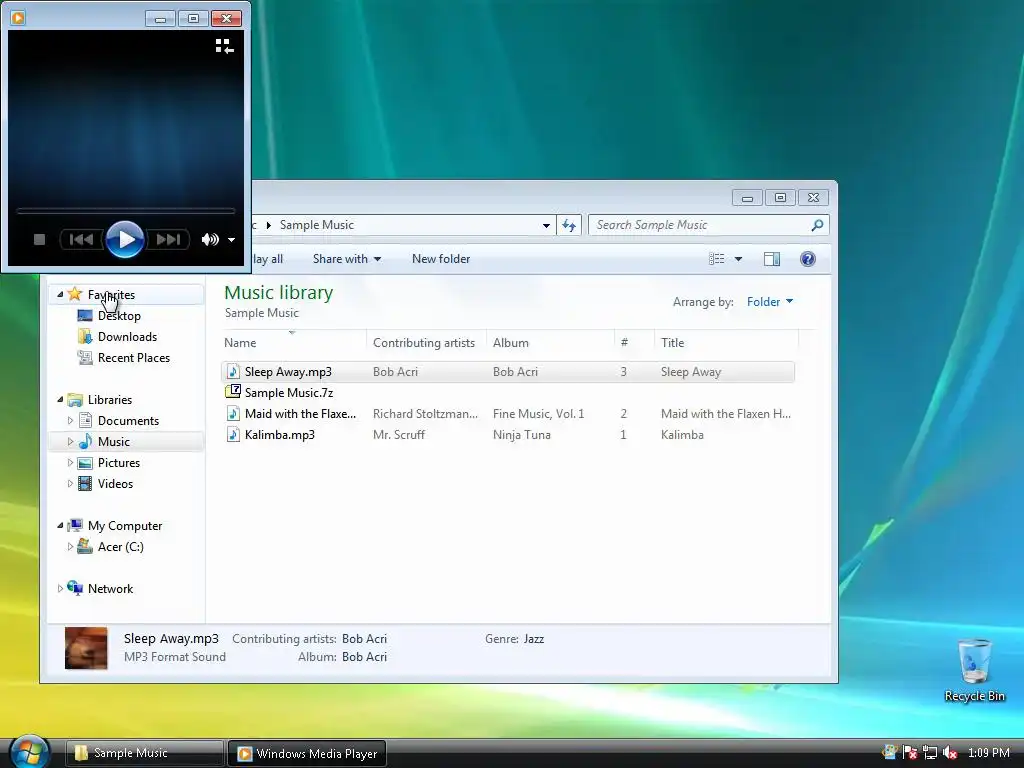This screenshot has width=1024, height=768.
Task: Sort by Contributing artists column
Action: pyautogui.click(x=426, y=343)
